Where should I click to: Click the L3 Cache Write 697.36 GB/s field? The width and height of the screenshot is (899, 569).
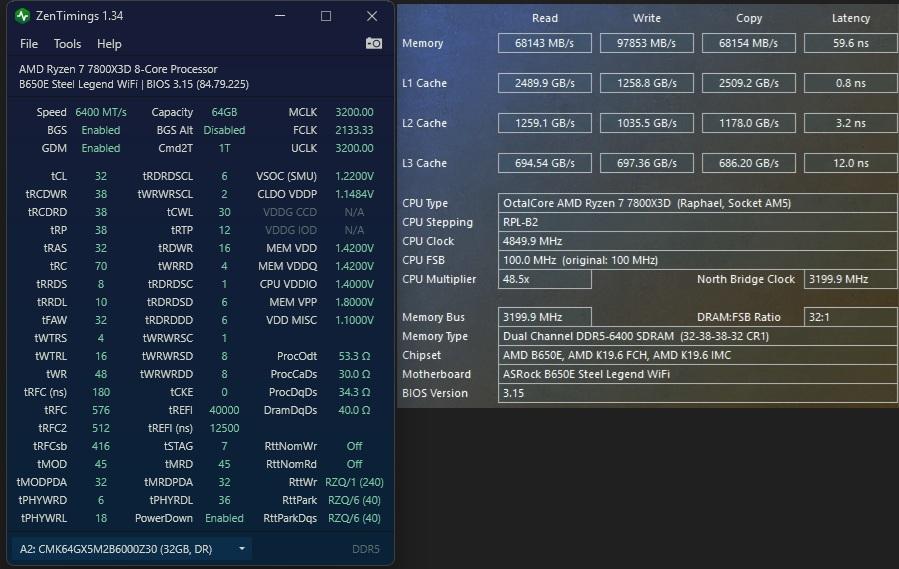(x=647, y=163)
